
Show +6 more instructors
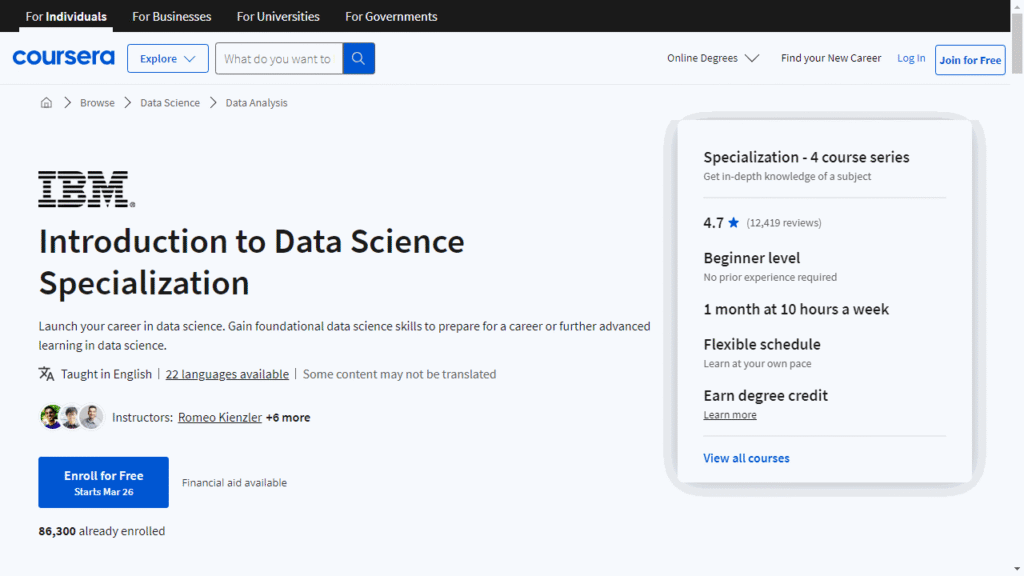[x=288, y=417]
